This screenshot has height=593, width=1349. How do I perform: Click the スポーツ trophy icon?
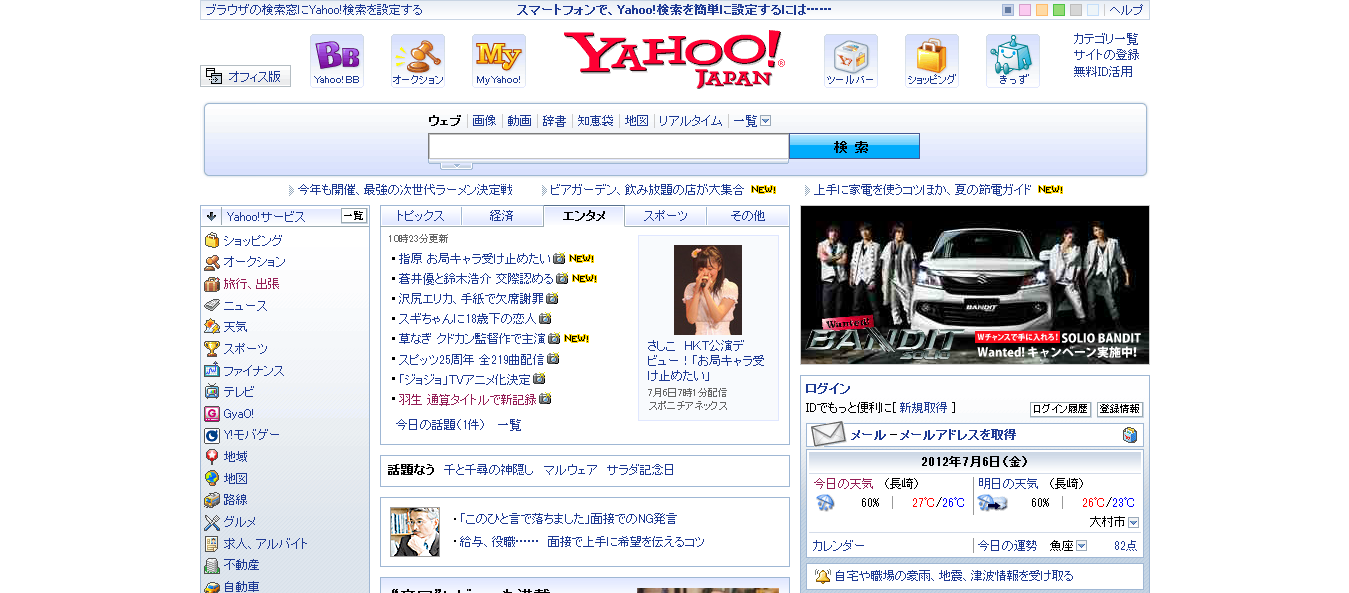point(212,349)
